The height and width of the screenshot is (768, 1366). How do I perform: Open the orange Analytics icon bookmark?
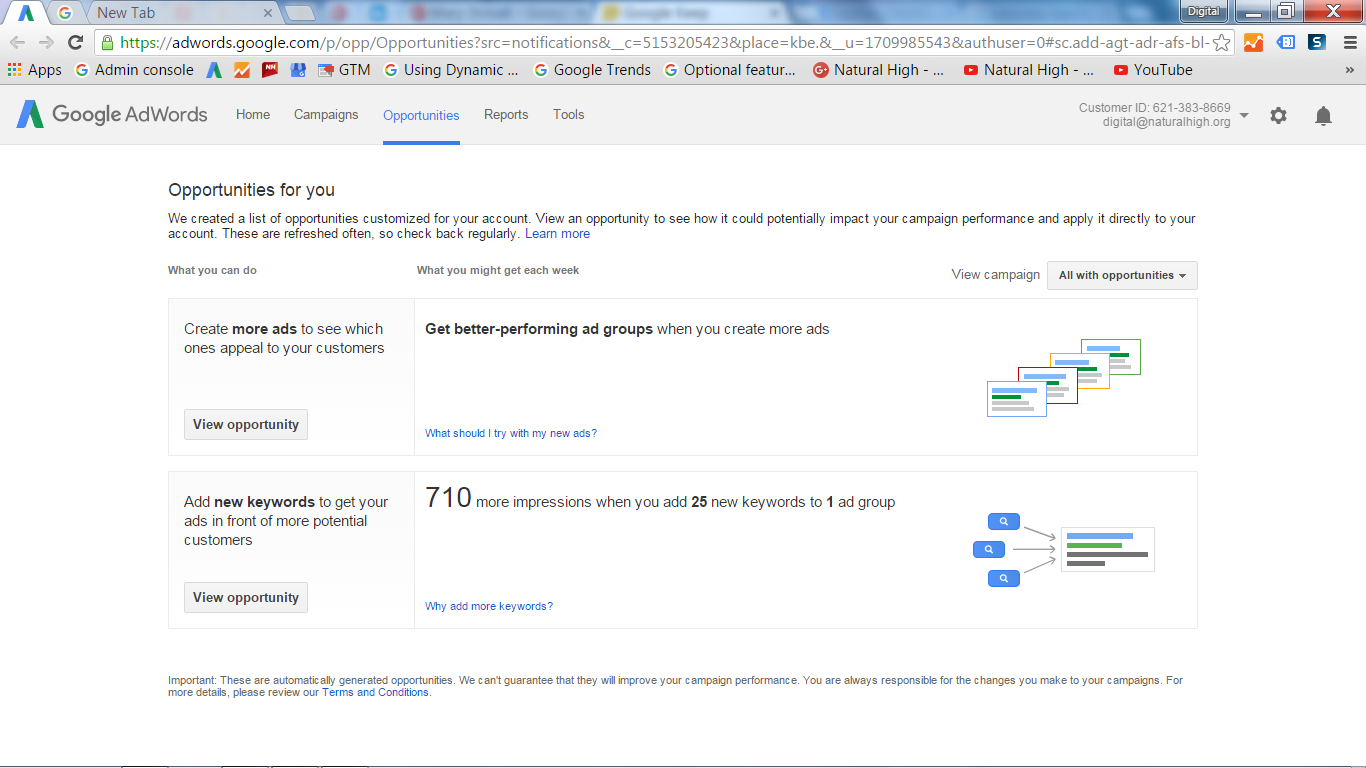(242, 70)
